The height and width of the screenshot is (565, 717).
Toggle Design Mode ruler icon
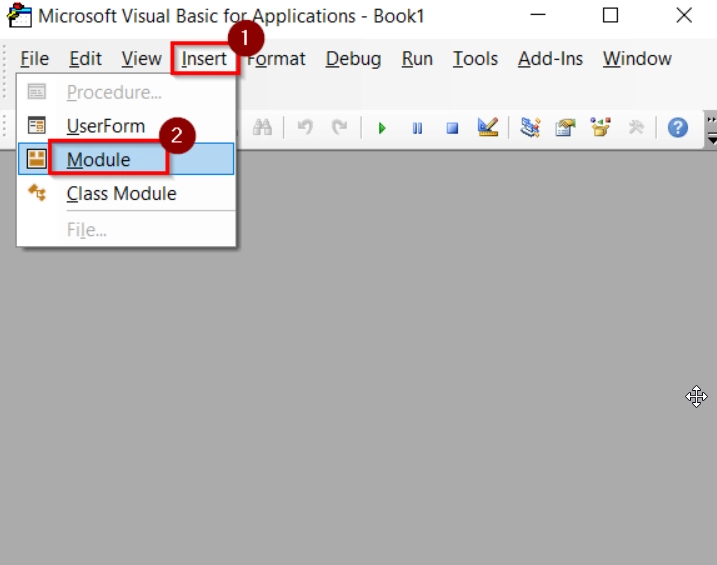click(487, 127)
